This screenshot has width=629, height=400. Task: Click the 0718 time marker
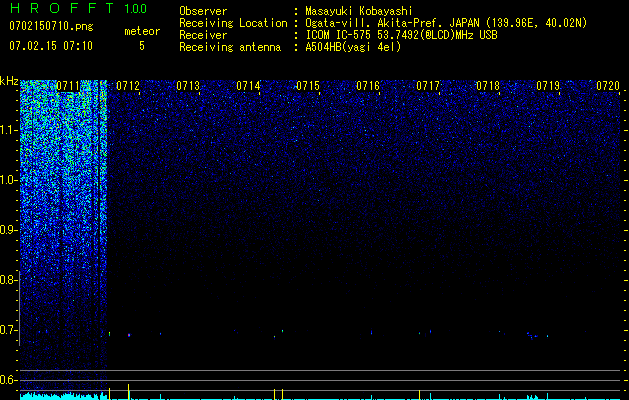(x=488, y=86)
